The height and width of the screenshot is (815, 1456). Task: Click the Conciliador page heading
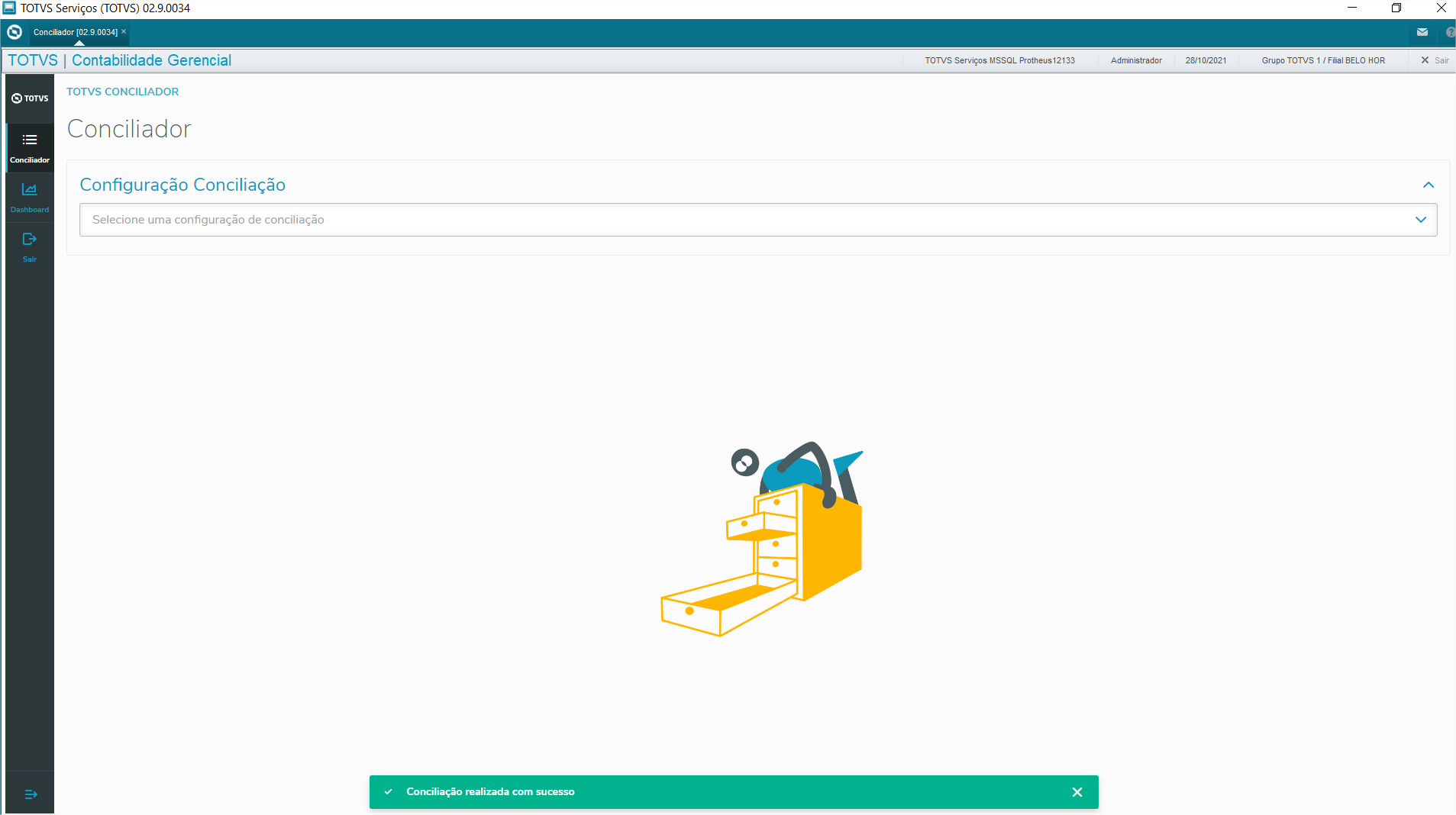[x=129, y=129]
